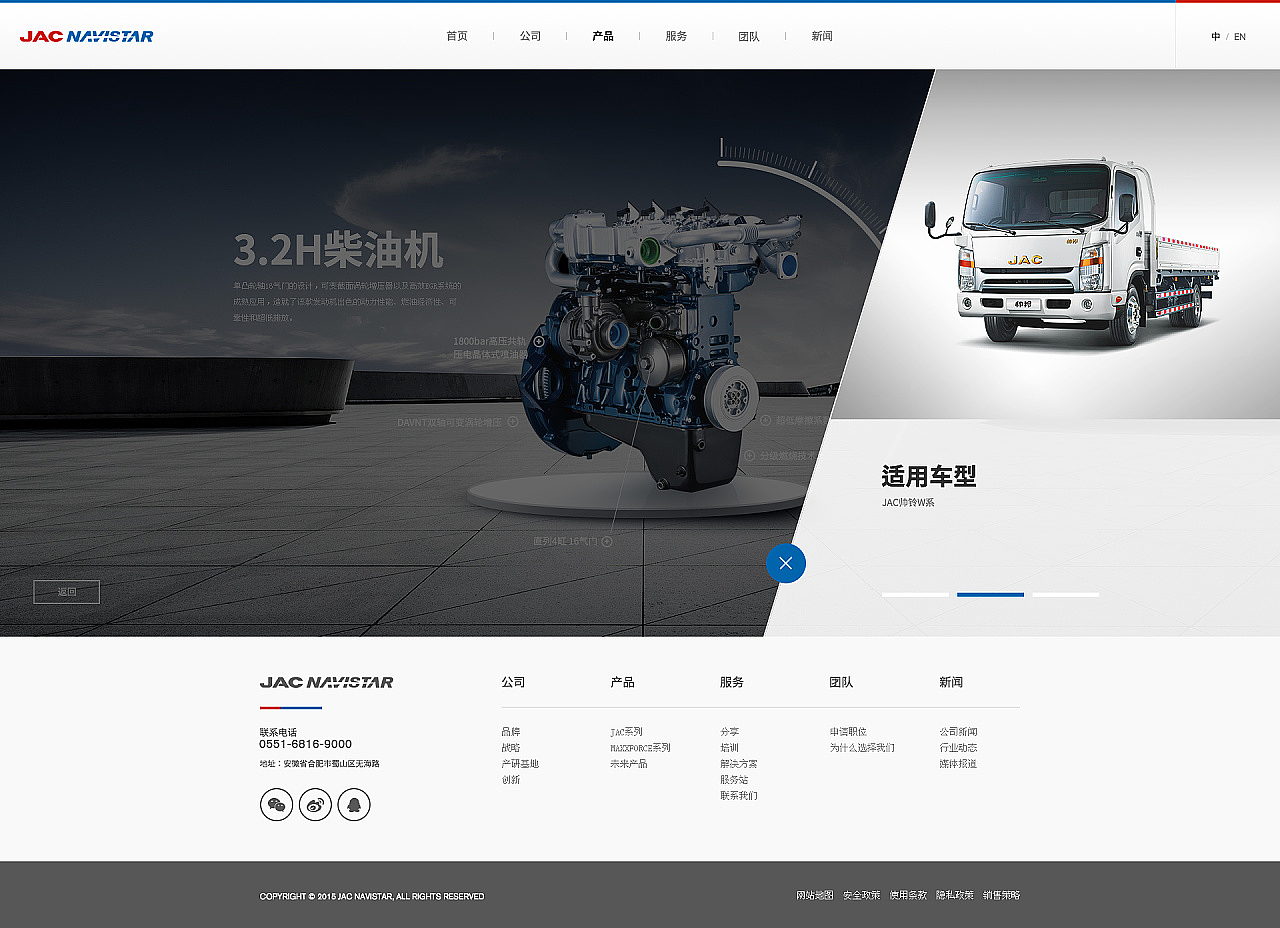
Task: Click the 返回 back button
Action: click(67, 592)
